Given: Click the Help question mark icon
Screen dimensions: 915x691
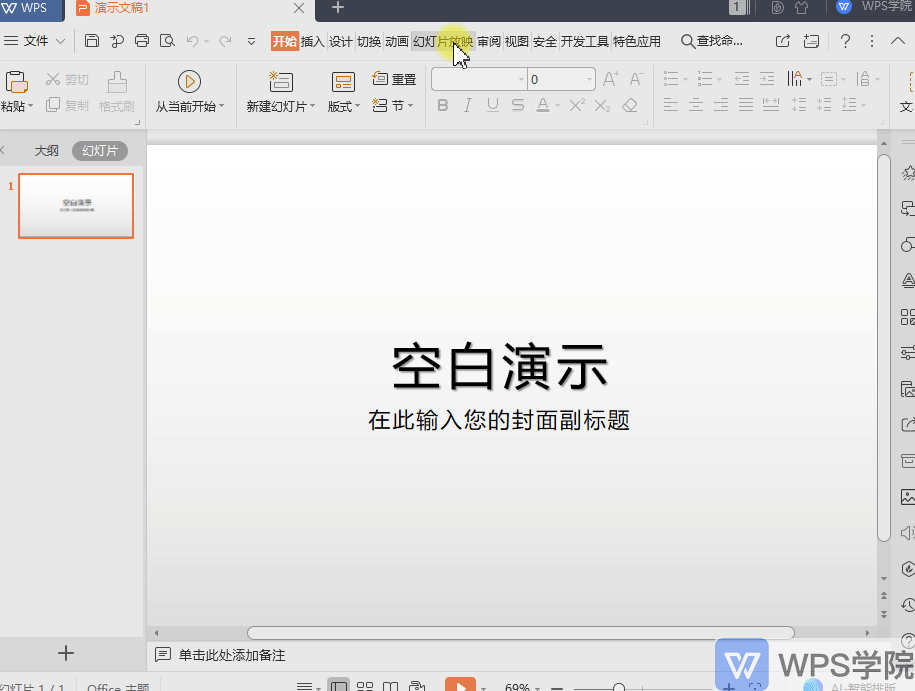Looking at the screenshot, I should tap(845, 41).
